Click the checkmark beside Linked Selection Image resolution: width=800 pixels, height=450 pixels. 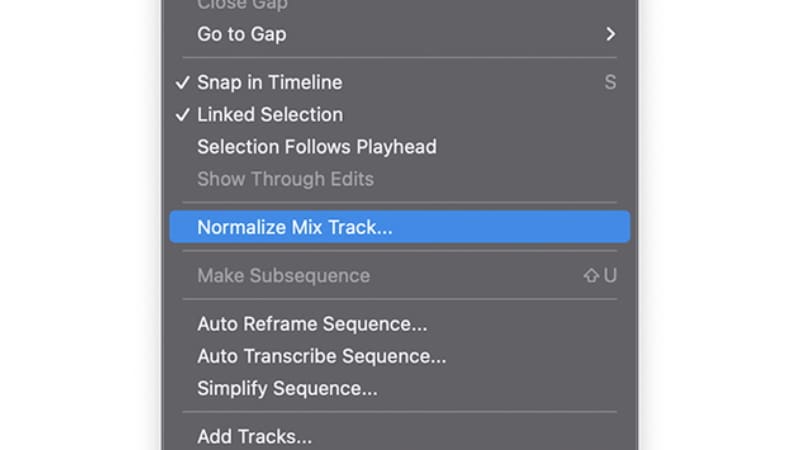pos(182,115)
